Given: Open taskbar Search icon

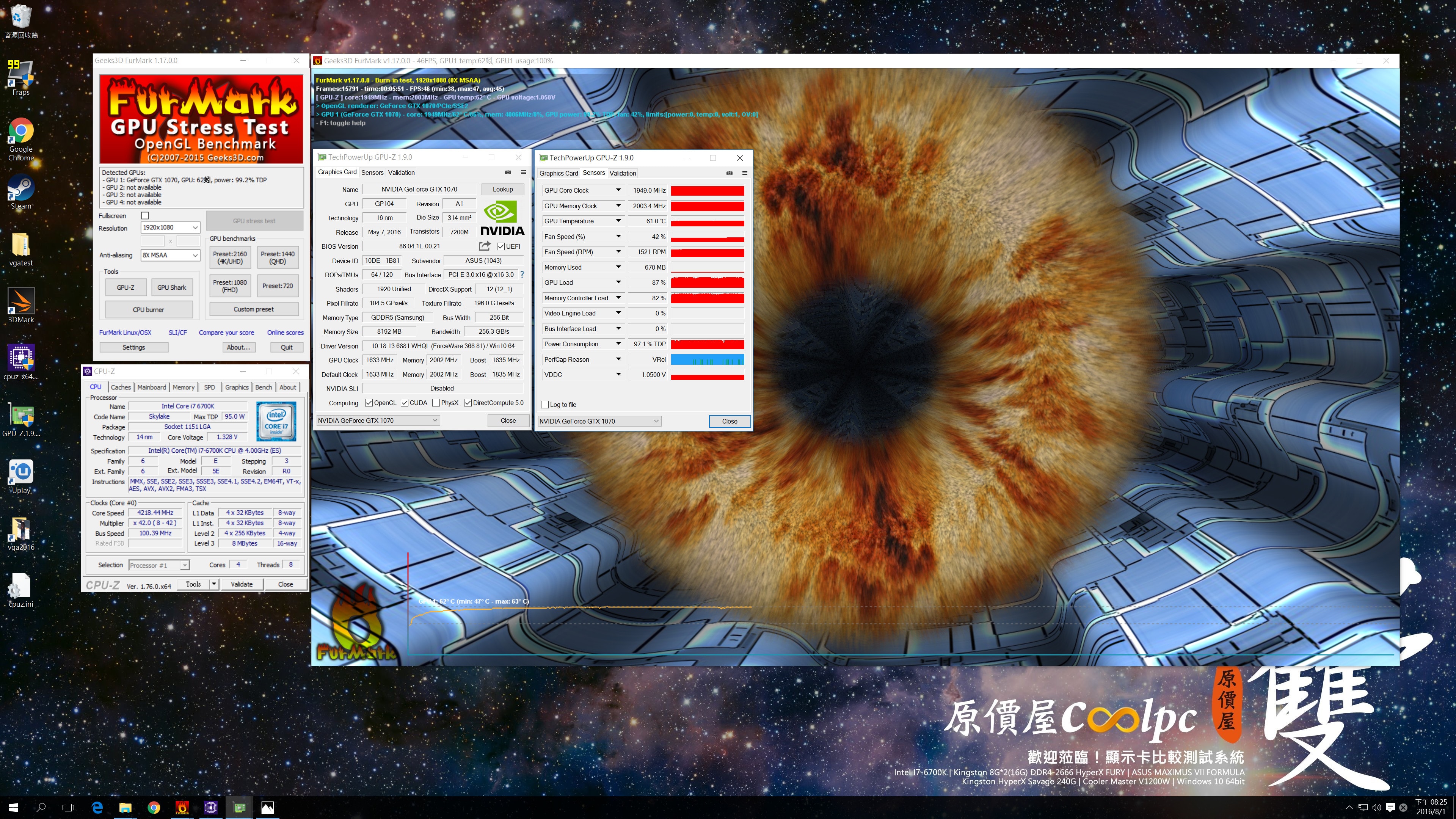Looking at the screenshot, I should (x=41, y=807).
